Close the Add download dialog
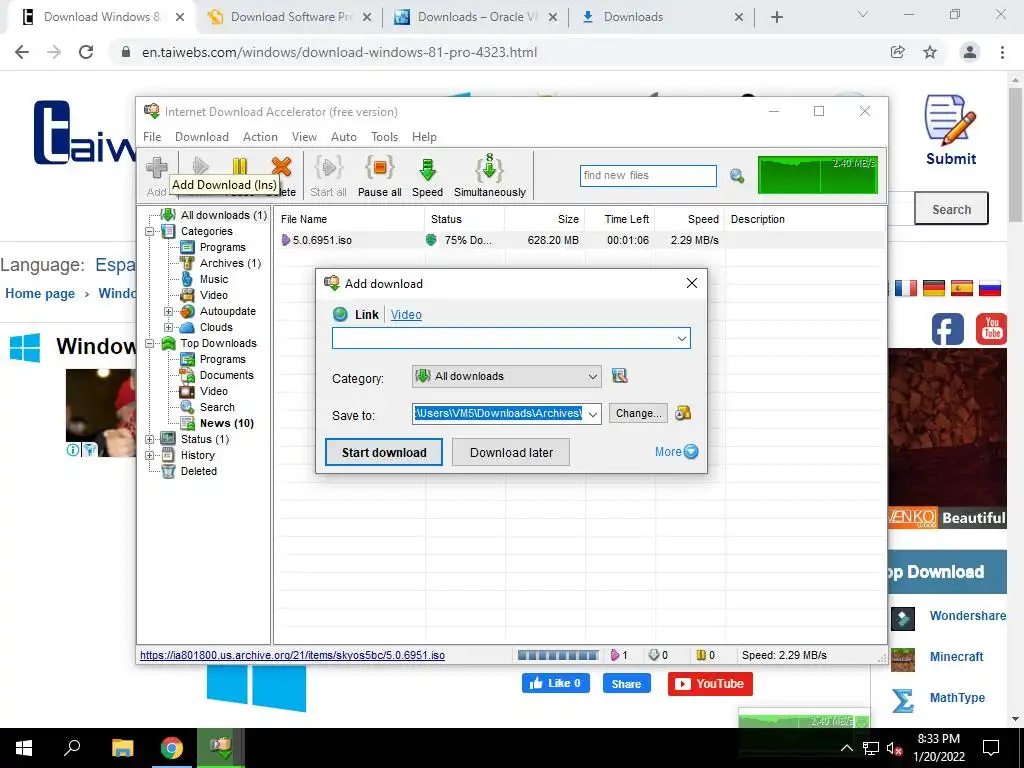1024x768 pixels. tap(692, 283)
